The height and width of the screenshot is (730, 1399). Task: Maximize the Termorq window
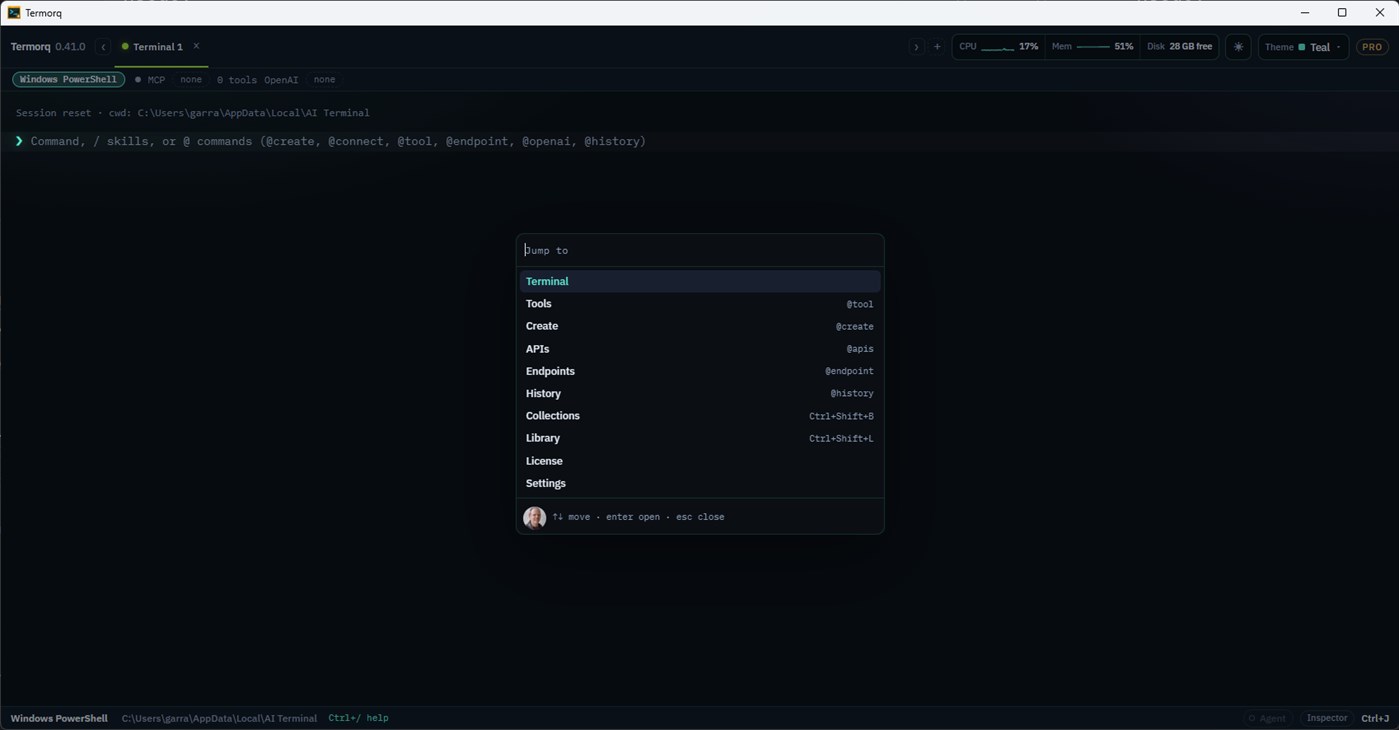coord(1342,13)
